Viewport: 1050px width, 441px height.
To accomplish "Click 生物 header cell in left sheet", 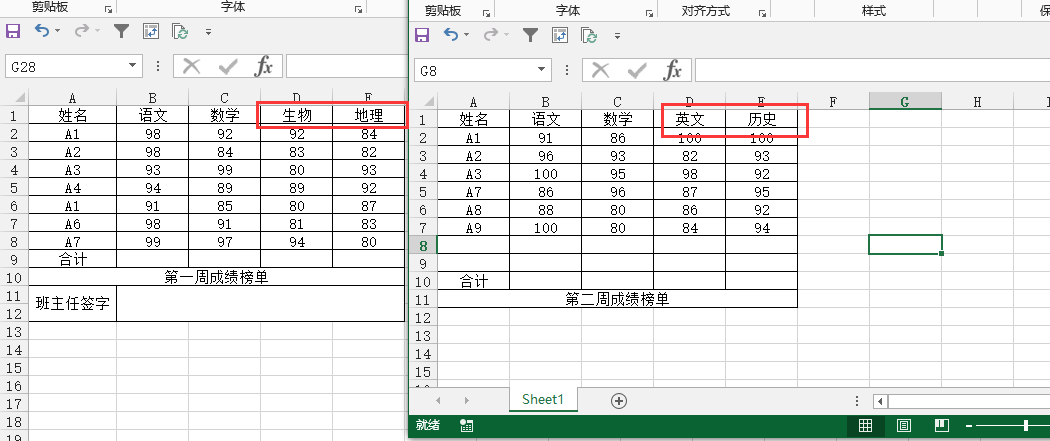I will tap(297, 115).
